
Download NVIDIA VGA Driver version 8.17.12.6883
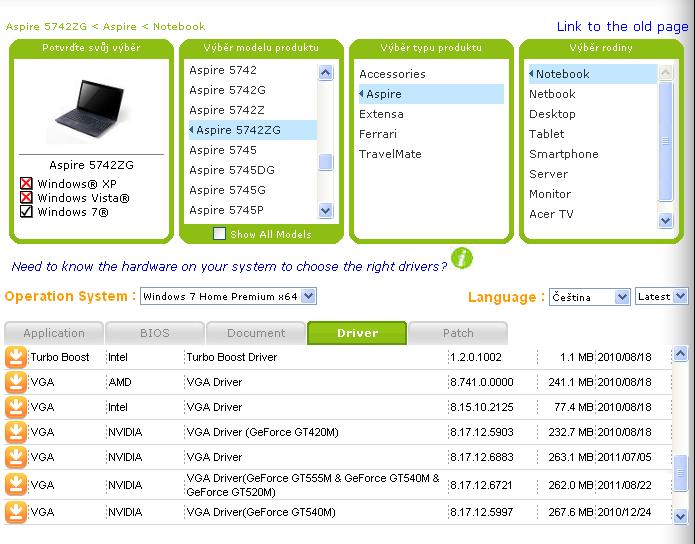(16, 457)
